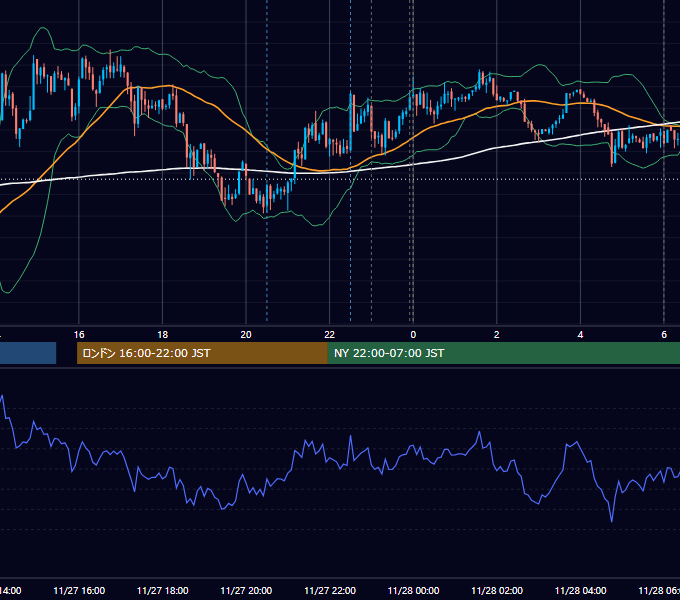680x600 pixels.
Task: Click the blue session bar left of ロンドン
Action: (x=28, y=353)
